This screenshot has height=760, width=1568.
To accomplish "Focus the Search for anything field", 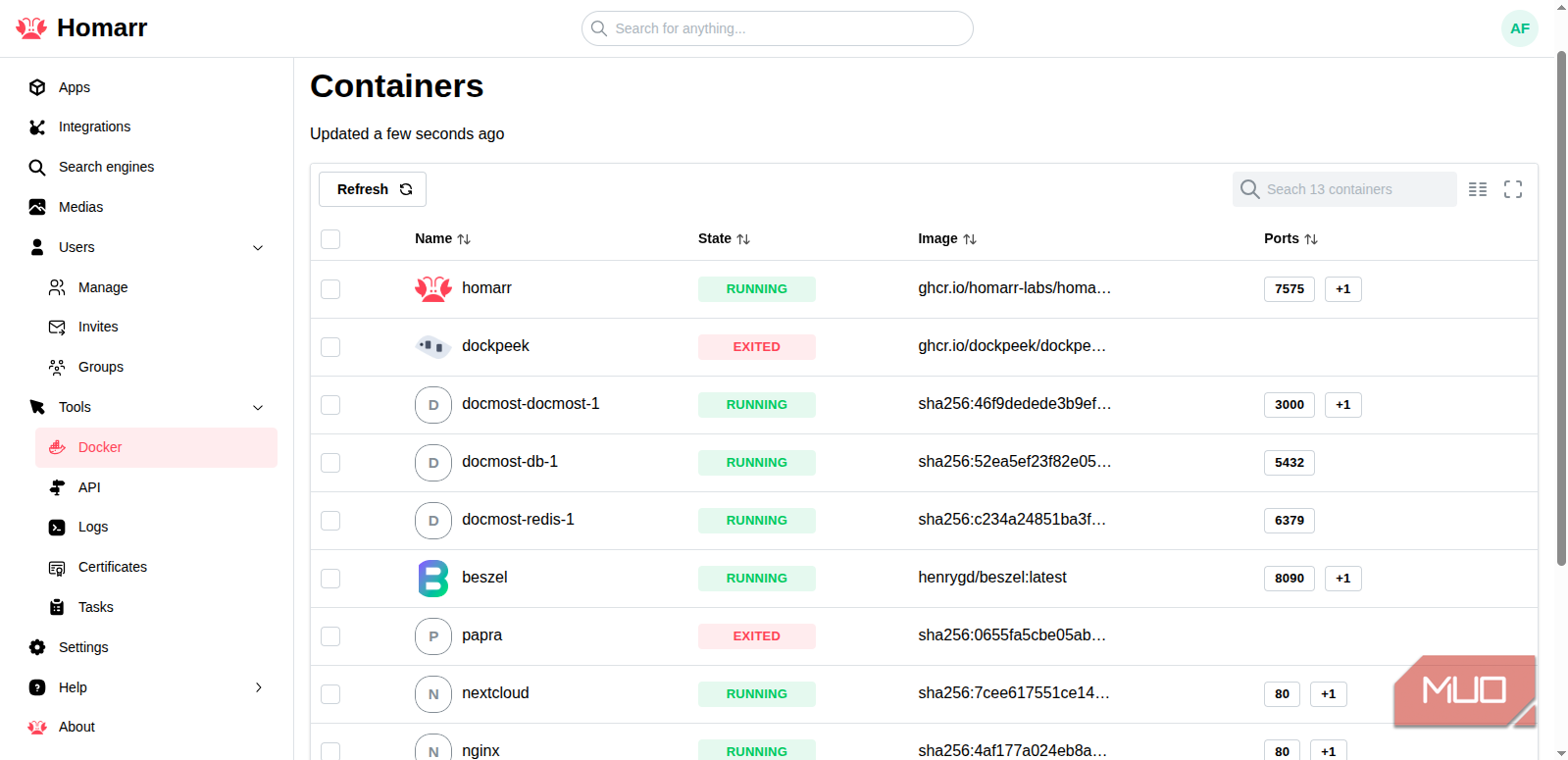I will (778, 28).
